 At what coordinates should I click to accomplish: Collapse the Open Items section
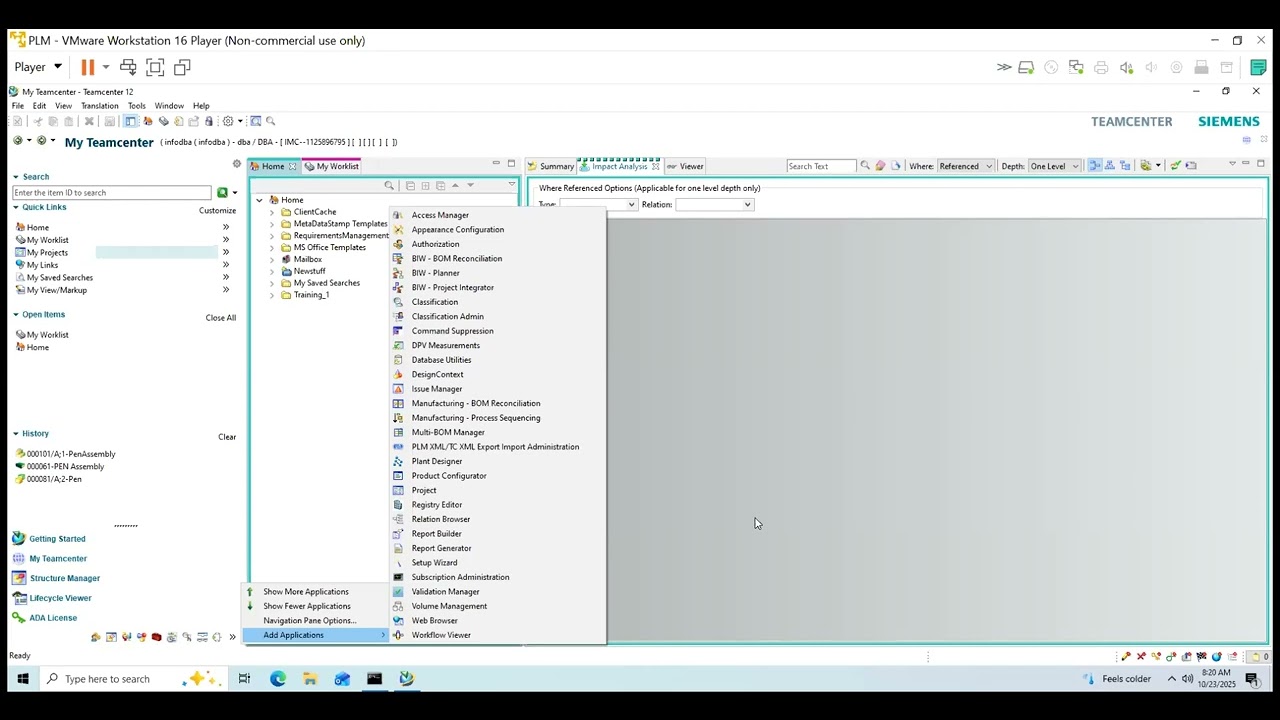point(16,315)
